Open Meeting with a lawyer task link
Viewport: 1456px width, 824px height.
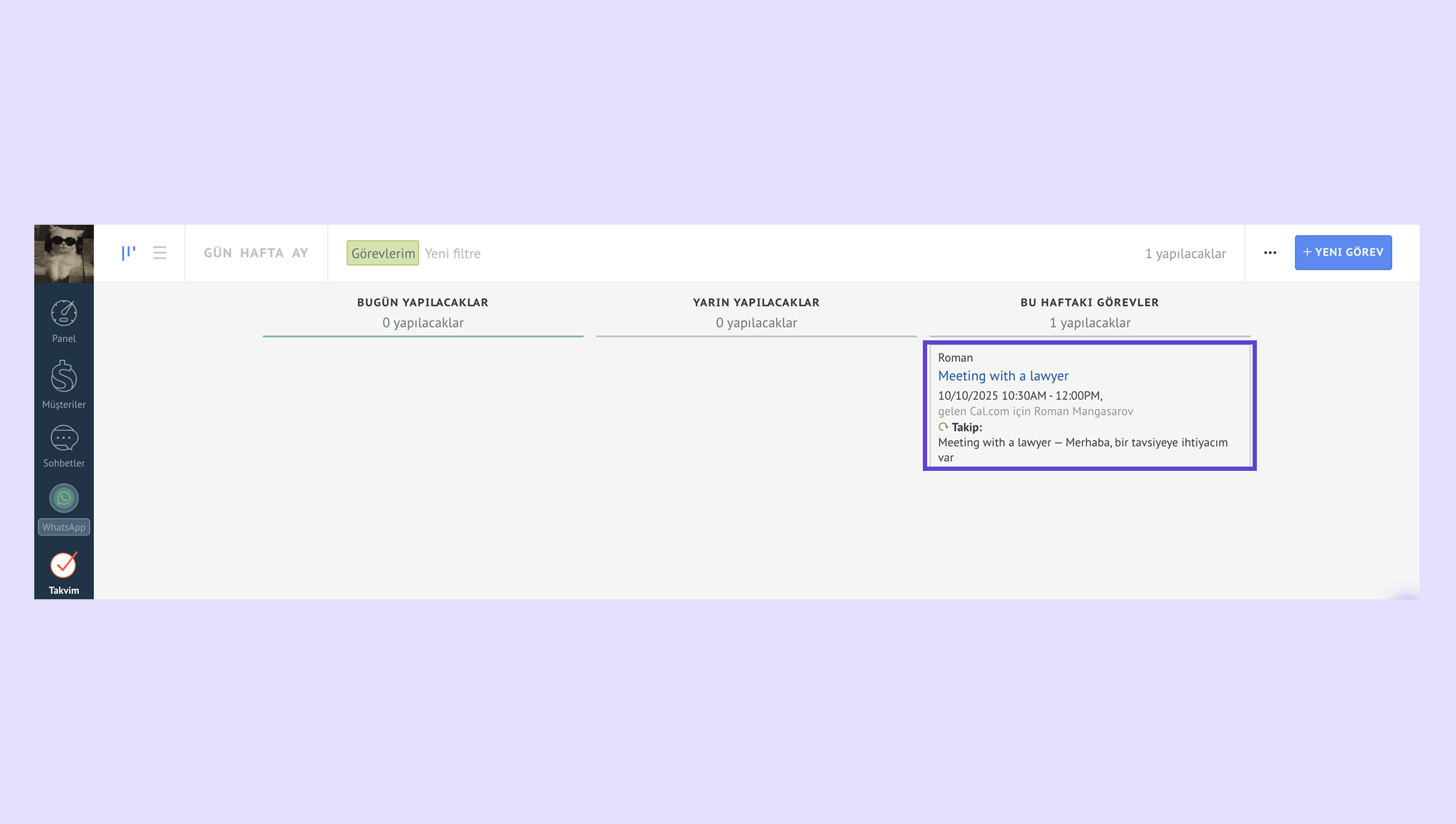(1003, 376)
